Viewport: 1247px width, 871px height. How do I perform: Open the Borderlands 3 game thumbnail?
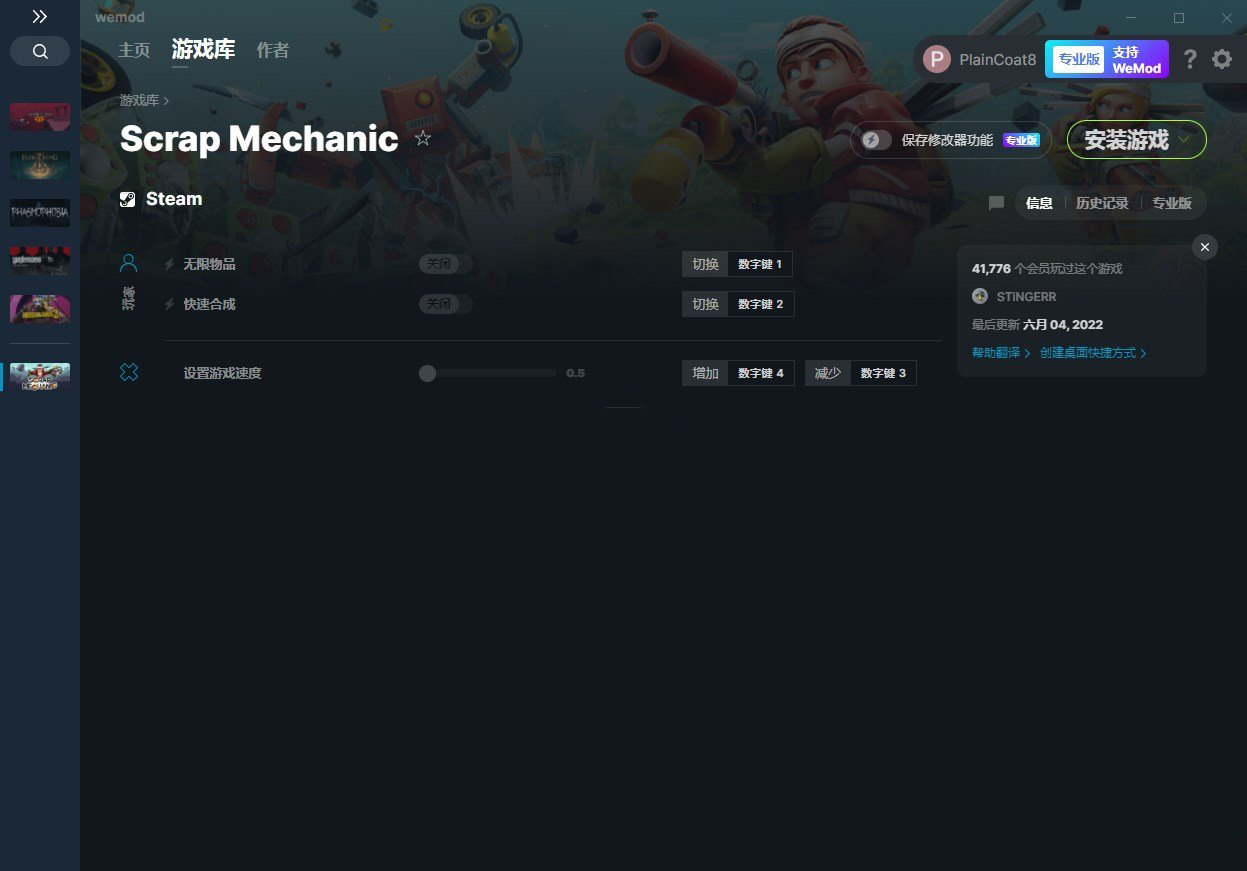(40, 309)
